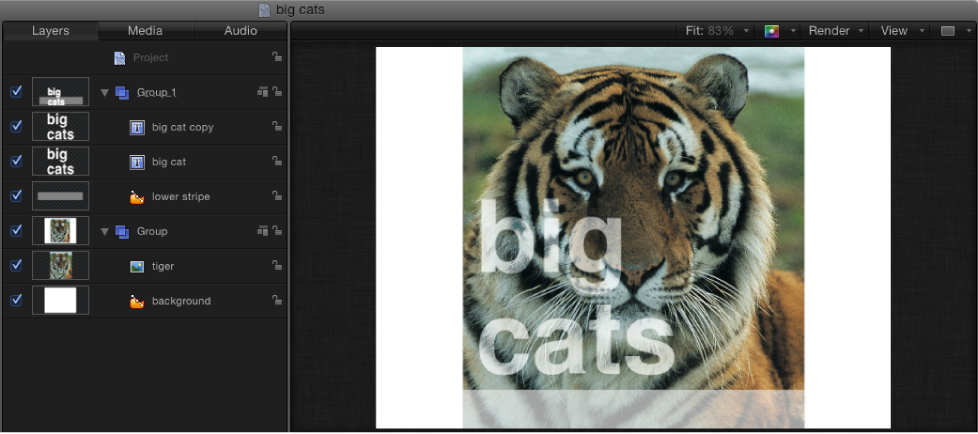This screenshot has height=434, width=978.
Task: Click the isolate icon on Group_1 row
Action: point(263,92)
